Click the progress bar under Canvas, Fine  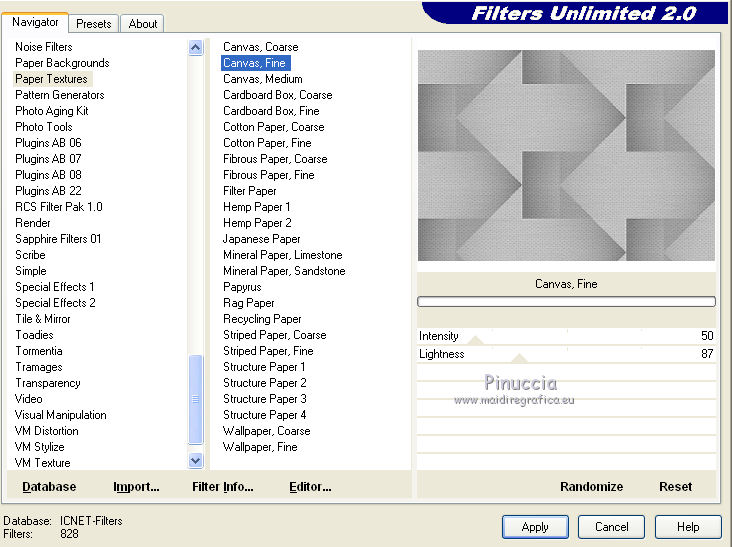pyautogui.click(x=566, y=302)
